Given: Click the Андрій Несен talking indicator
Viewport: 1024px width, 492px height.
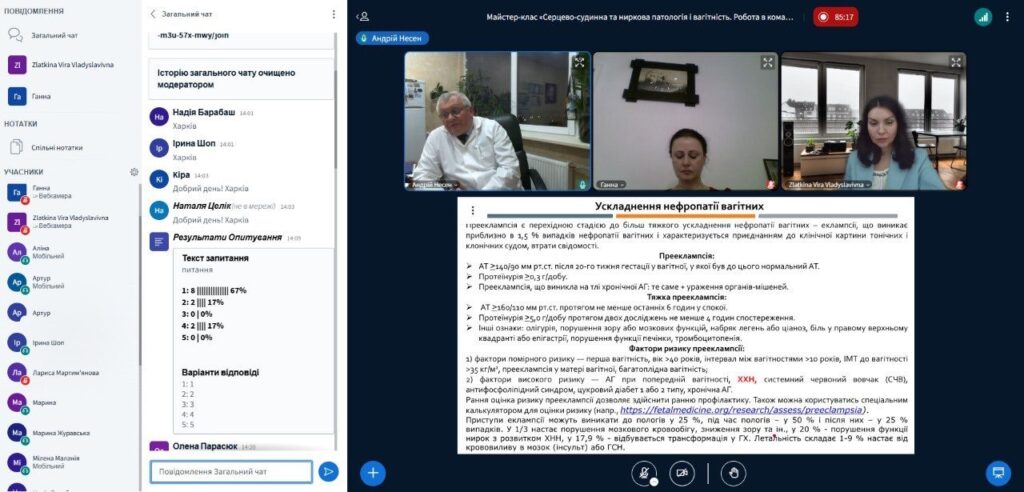Looking at the screenshot, I should click(392, 39).
